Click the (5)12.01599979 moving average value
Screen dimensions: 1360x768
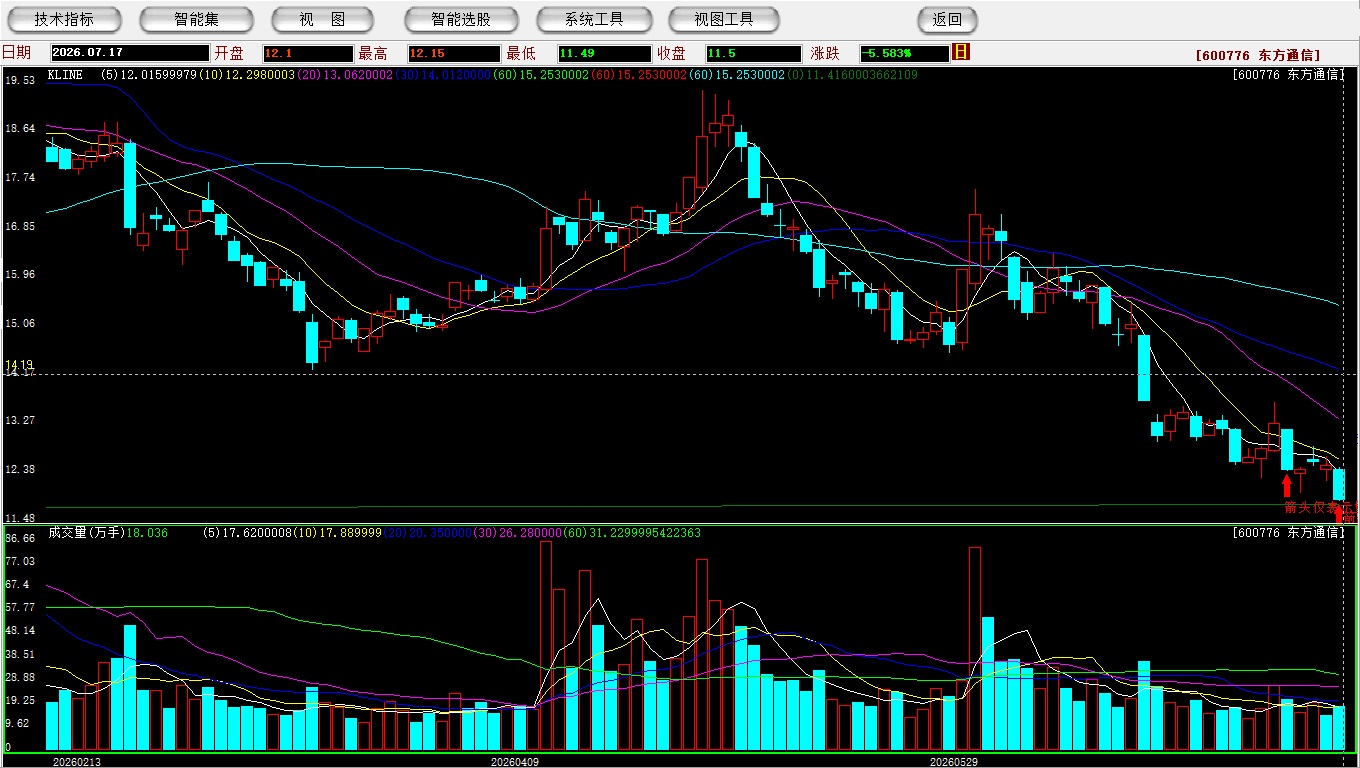click(150, 75)
